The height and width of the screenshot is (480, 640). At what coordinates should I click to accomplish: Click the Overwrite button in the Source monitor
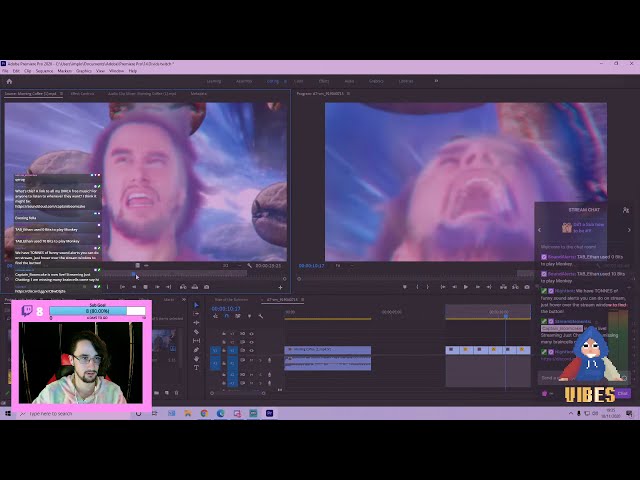point(195,287)
